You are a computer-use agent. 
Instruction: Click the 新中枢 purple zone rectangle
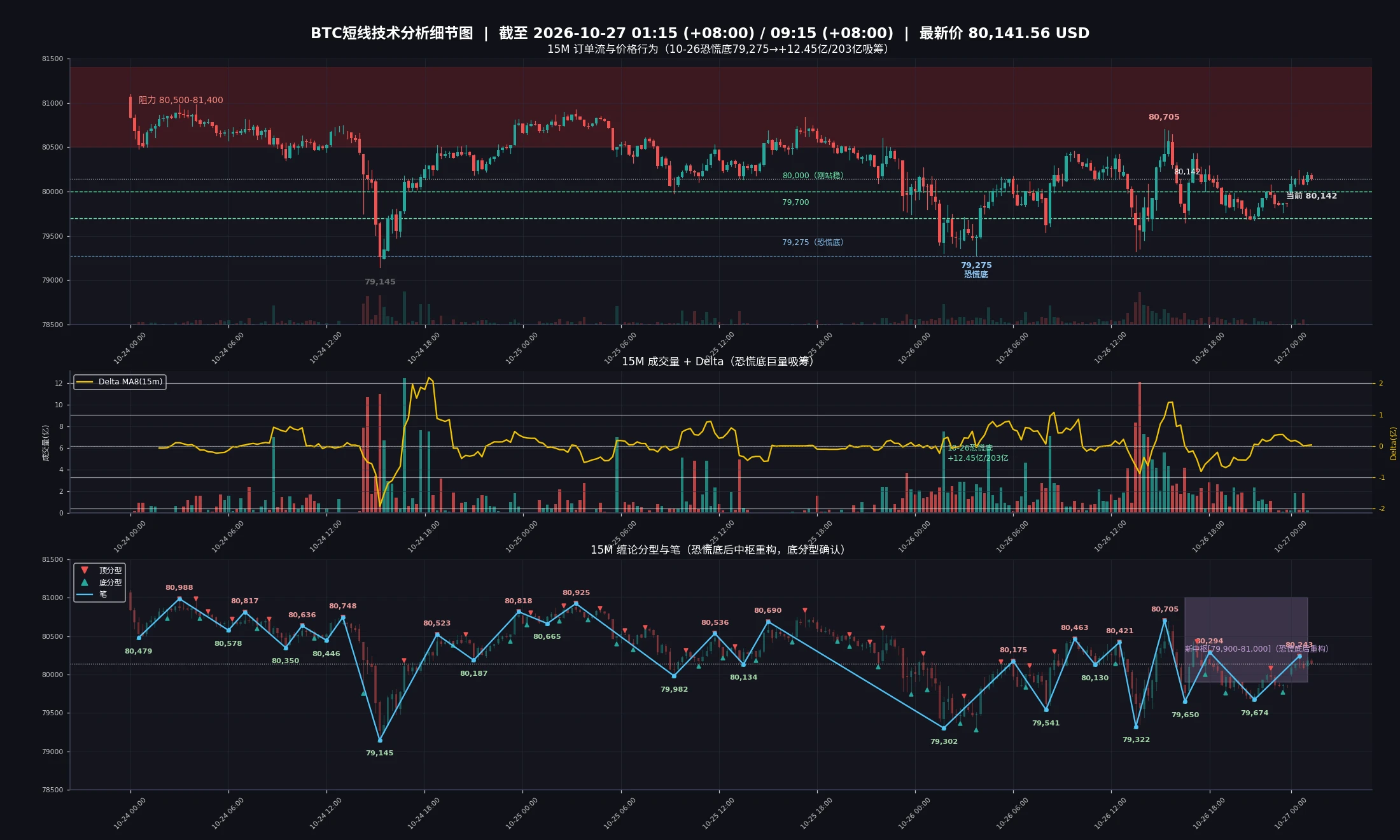point(1246,640)
